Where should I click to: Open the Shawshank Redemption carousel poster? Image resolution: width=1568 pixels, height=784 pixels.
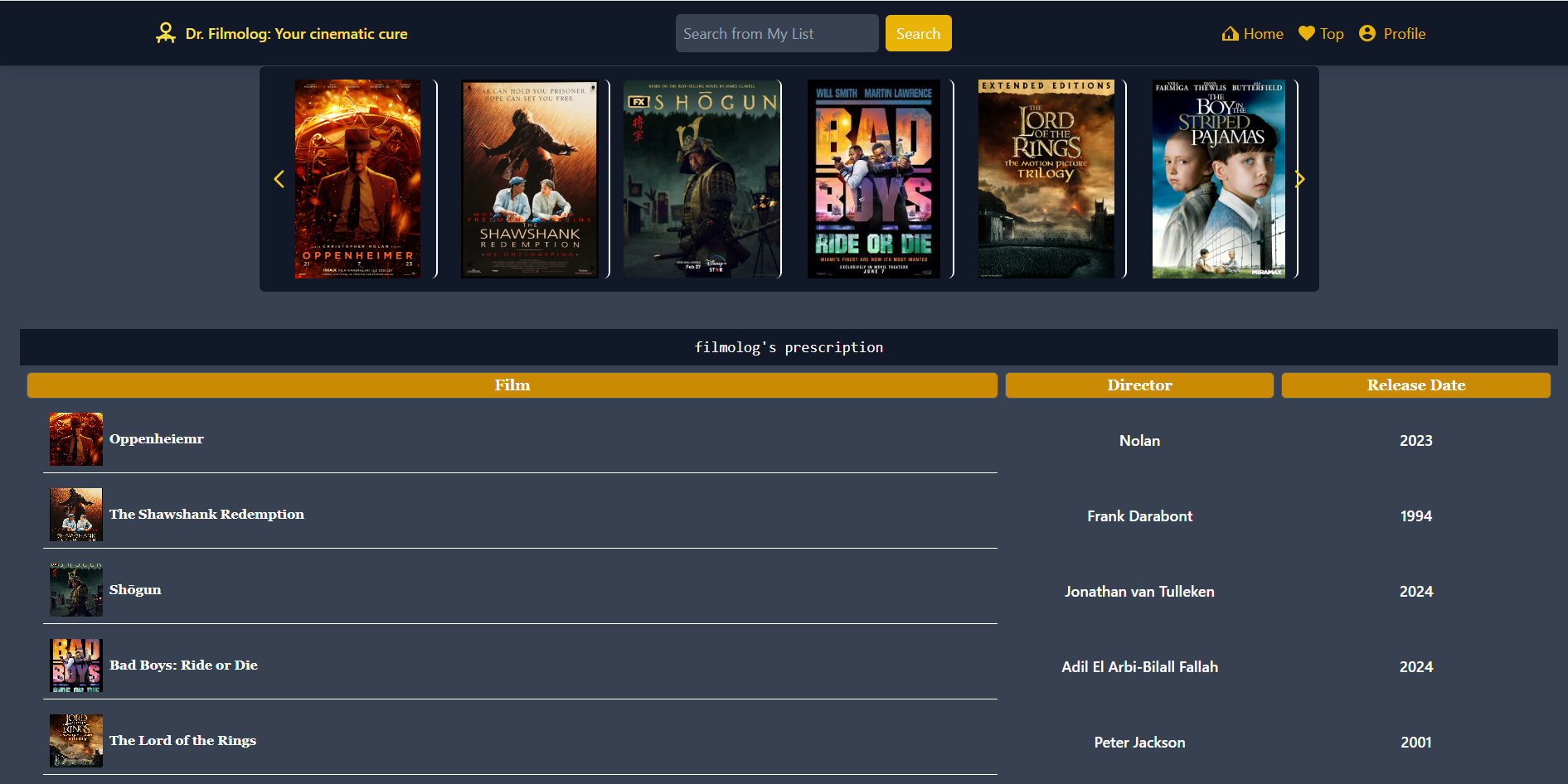click(530, 179)
